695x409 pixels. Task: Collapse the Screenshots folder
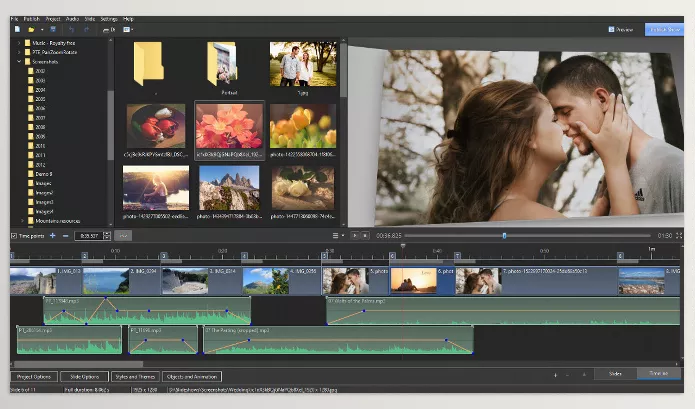pyautogui.click(x=19, y=62)
